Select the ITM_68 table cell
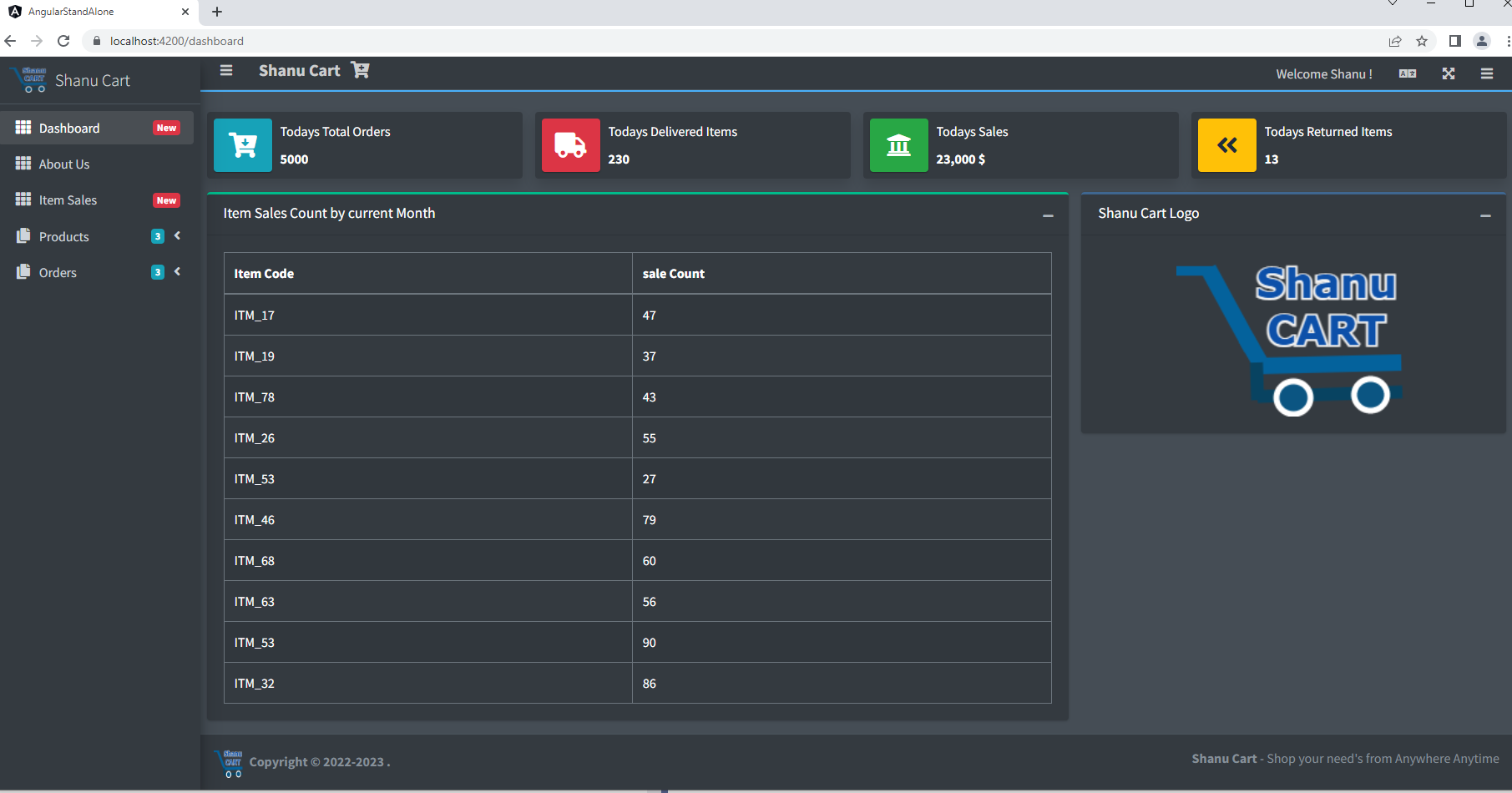 (x=428, y=560)
